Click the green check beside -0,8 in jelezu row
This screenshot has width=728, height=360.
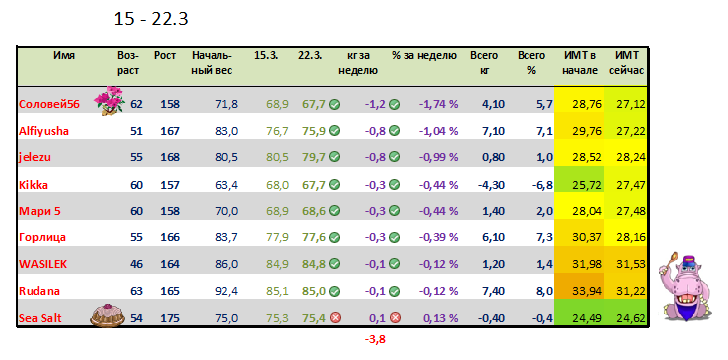[x=395, y=157]
